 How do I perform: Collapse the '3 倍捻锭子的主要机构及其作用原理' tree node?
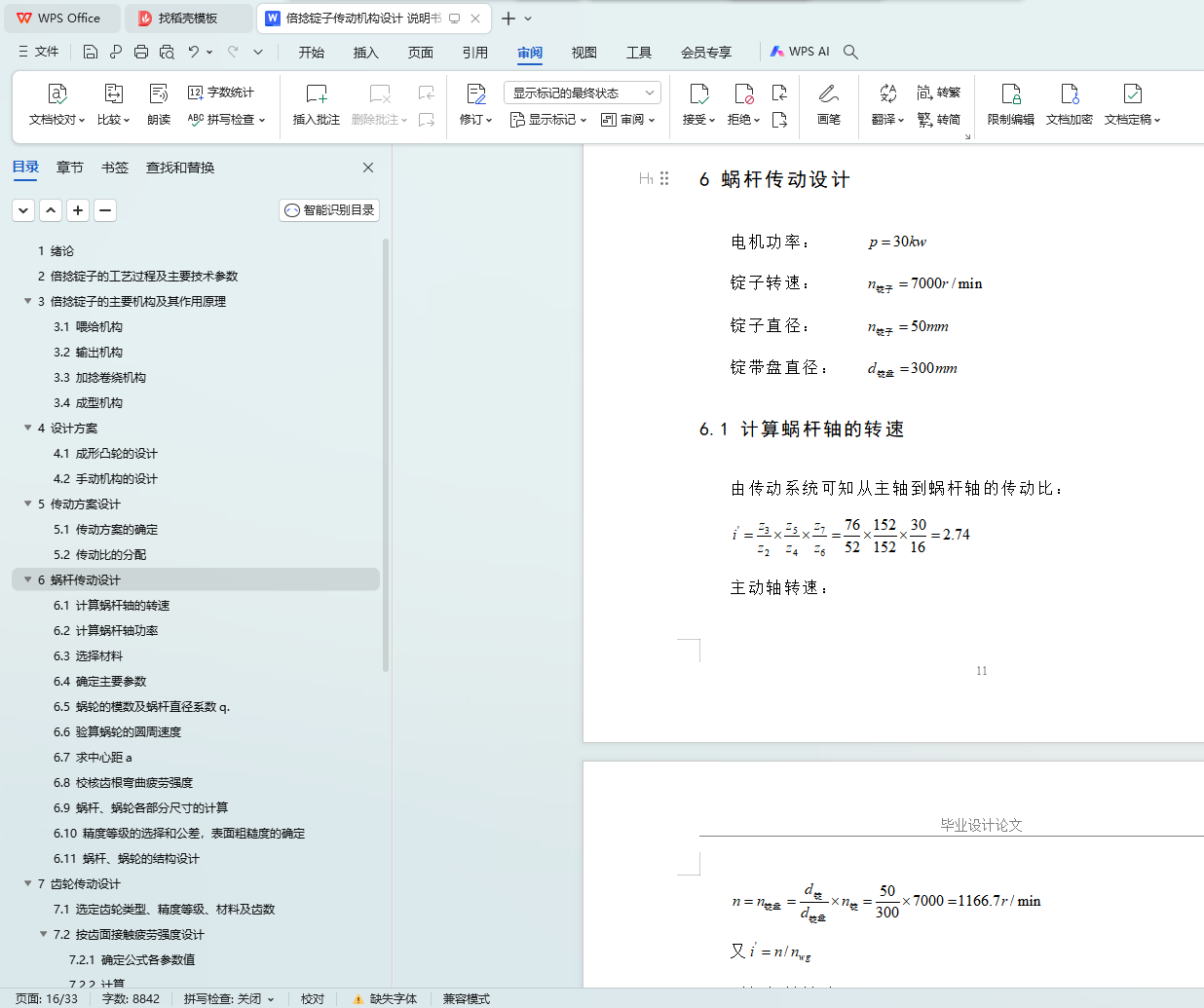click(28, 301)
